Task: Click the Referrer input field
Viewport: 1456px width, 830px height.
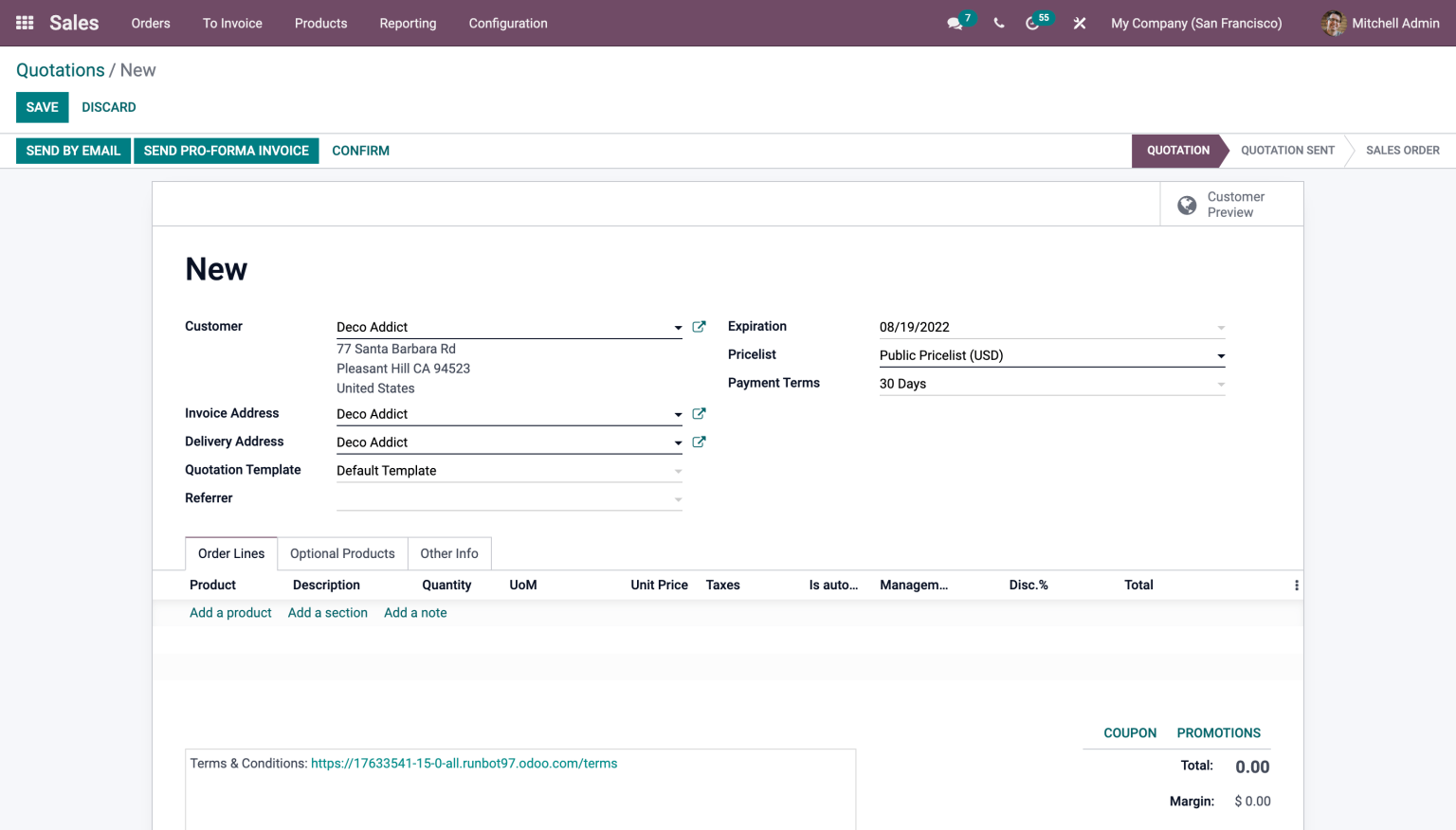Action: [502, 497]
